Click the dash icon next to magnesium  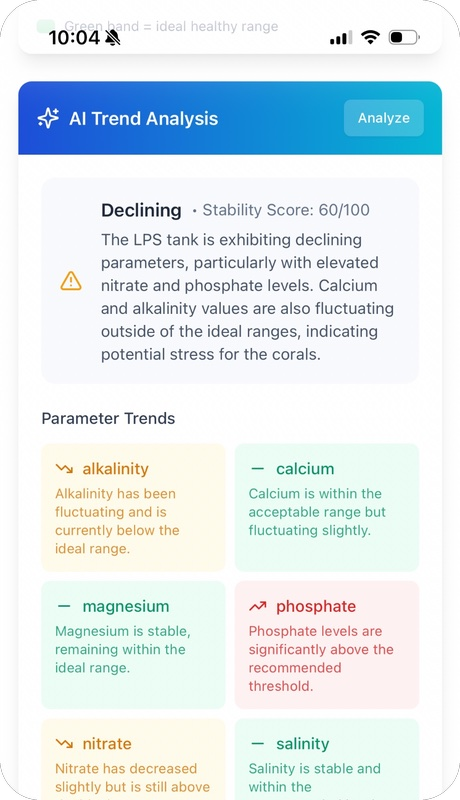(64, 606)
